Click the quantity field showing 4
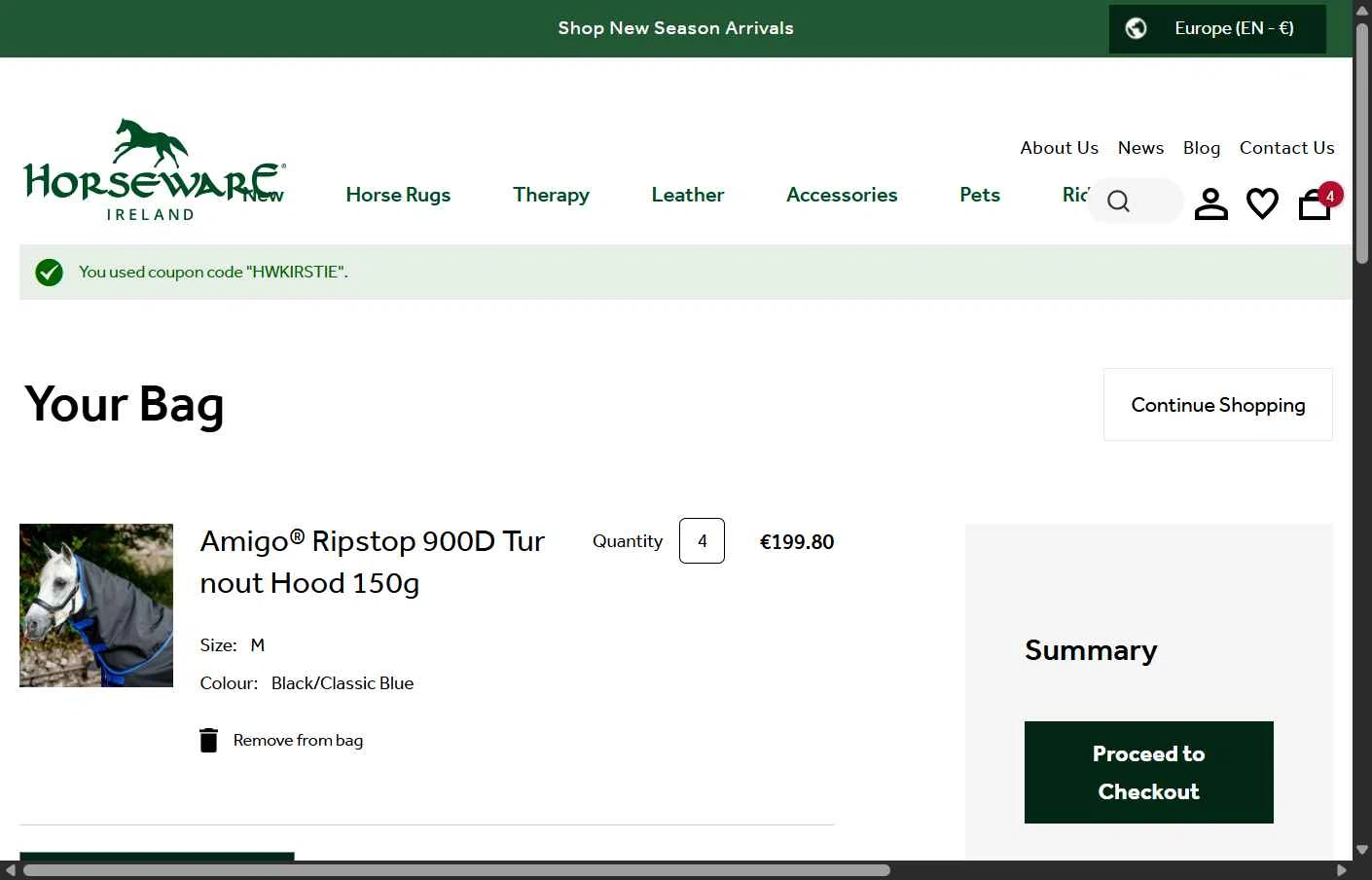 [702, 541]
